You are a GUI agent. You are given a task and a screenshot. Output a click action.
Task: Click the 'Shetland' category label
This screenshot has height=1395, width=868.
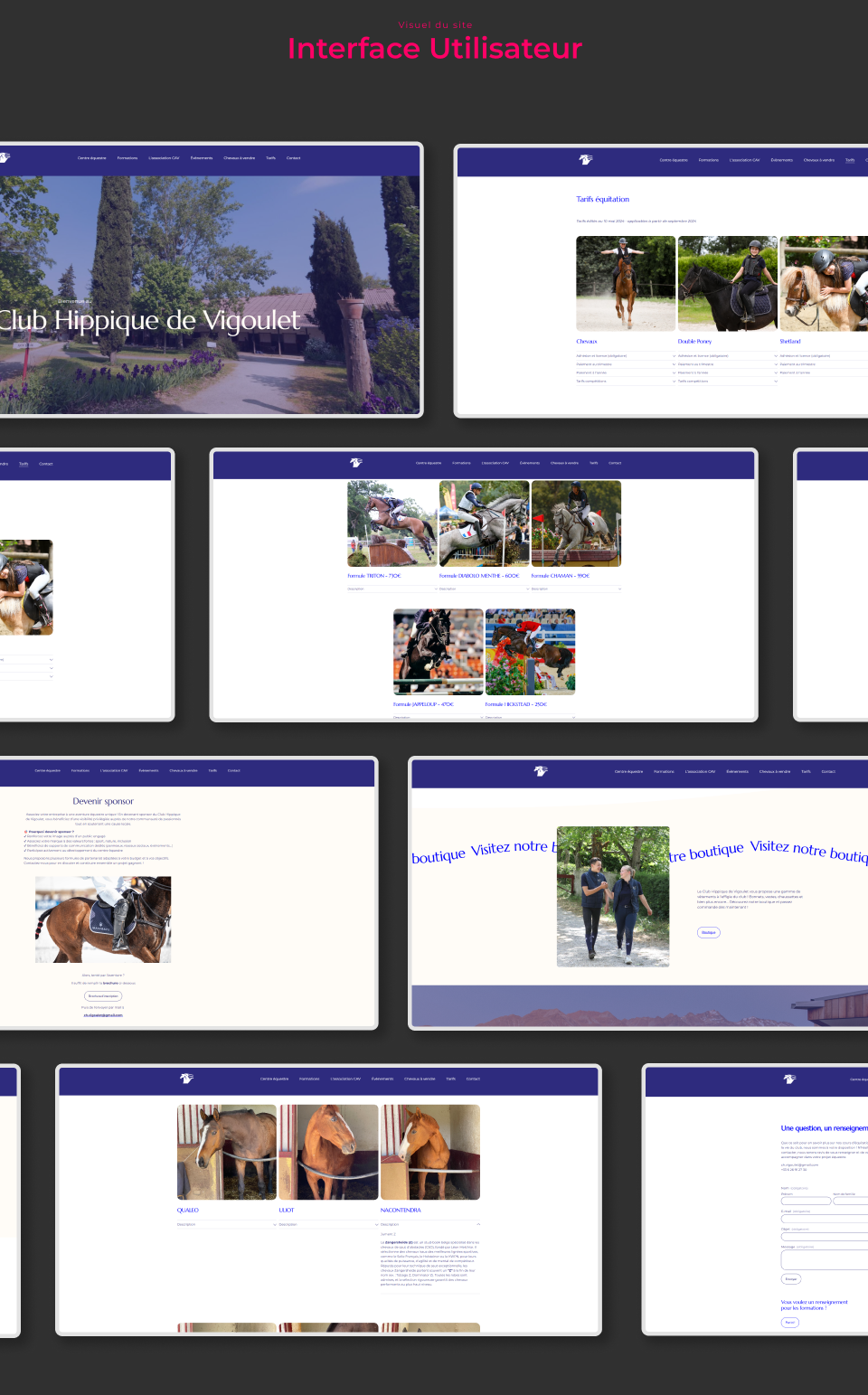pyautogui.click(x=790, y=342)
